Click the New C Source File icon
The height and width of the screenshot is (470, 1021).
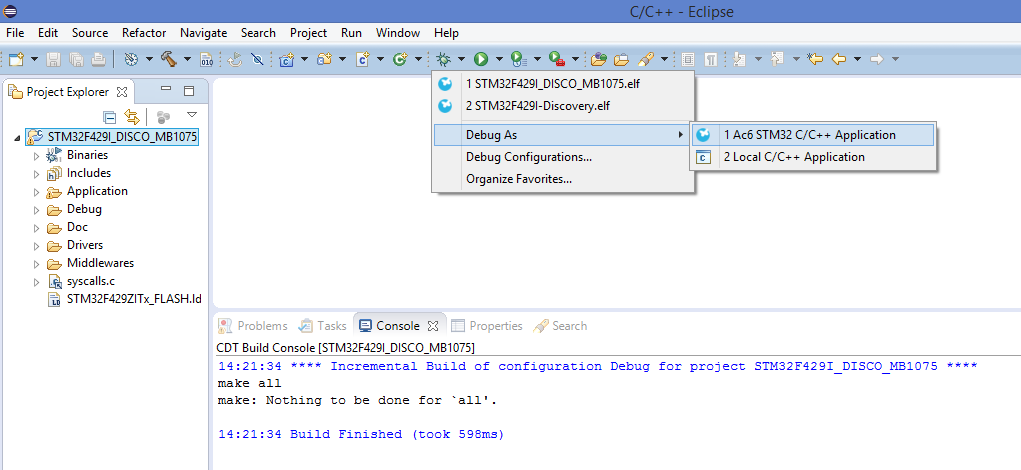(x=363, y=59)
